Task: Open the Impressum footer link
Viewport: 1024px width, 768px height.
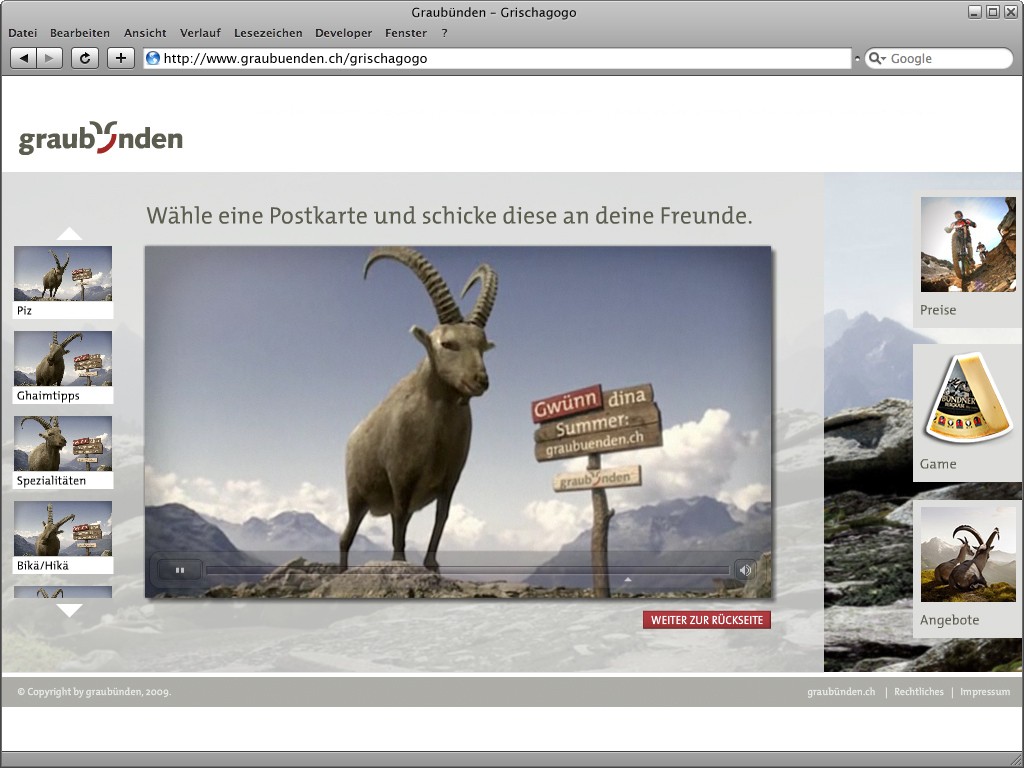Action: coord(985,692)
